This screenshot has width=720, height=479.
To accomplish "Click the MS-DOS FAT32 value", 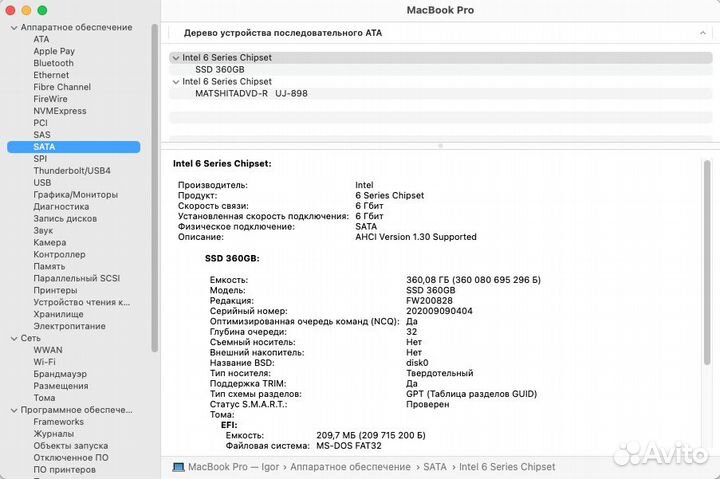I will tap(349, 446).
